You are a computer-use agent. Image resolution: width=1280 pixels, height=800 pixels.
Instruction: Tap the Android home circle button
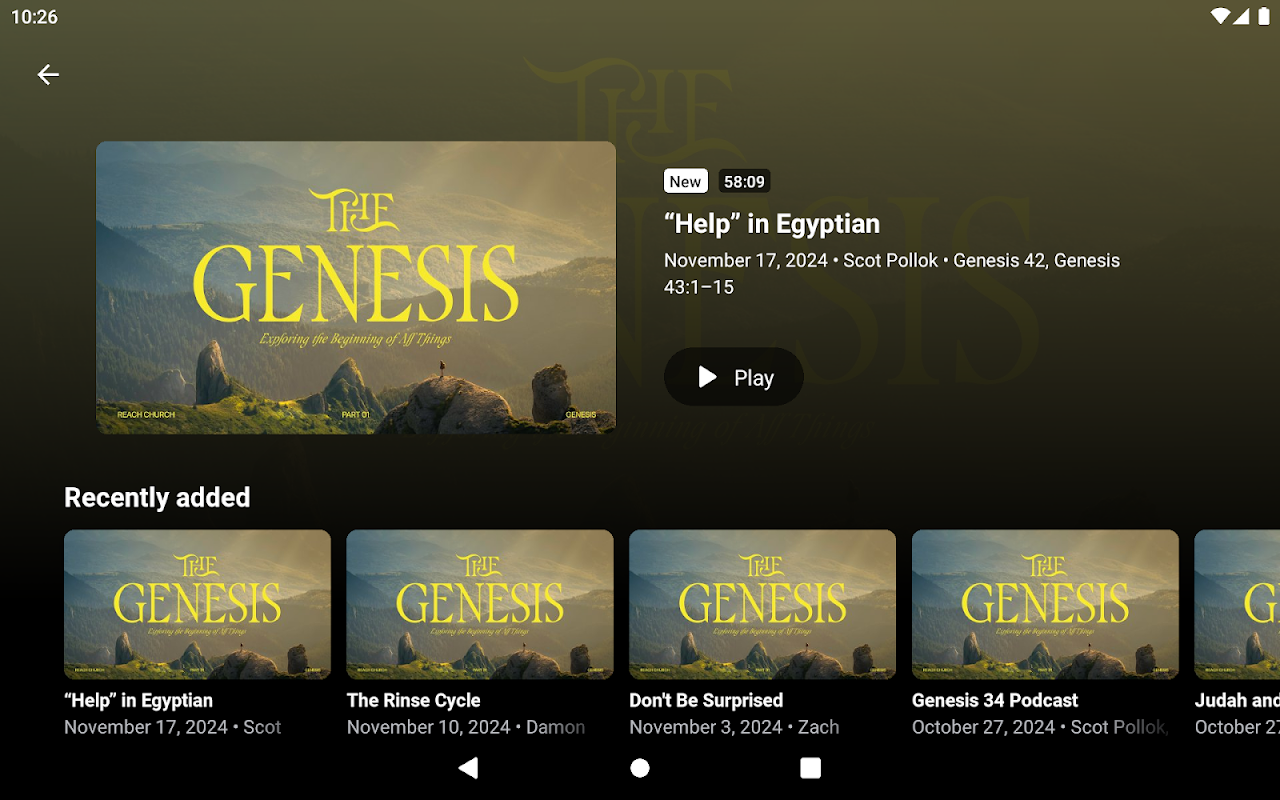pyautogui.click(x=640, y=767)
